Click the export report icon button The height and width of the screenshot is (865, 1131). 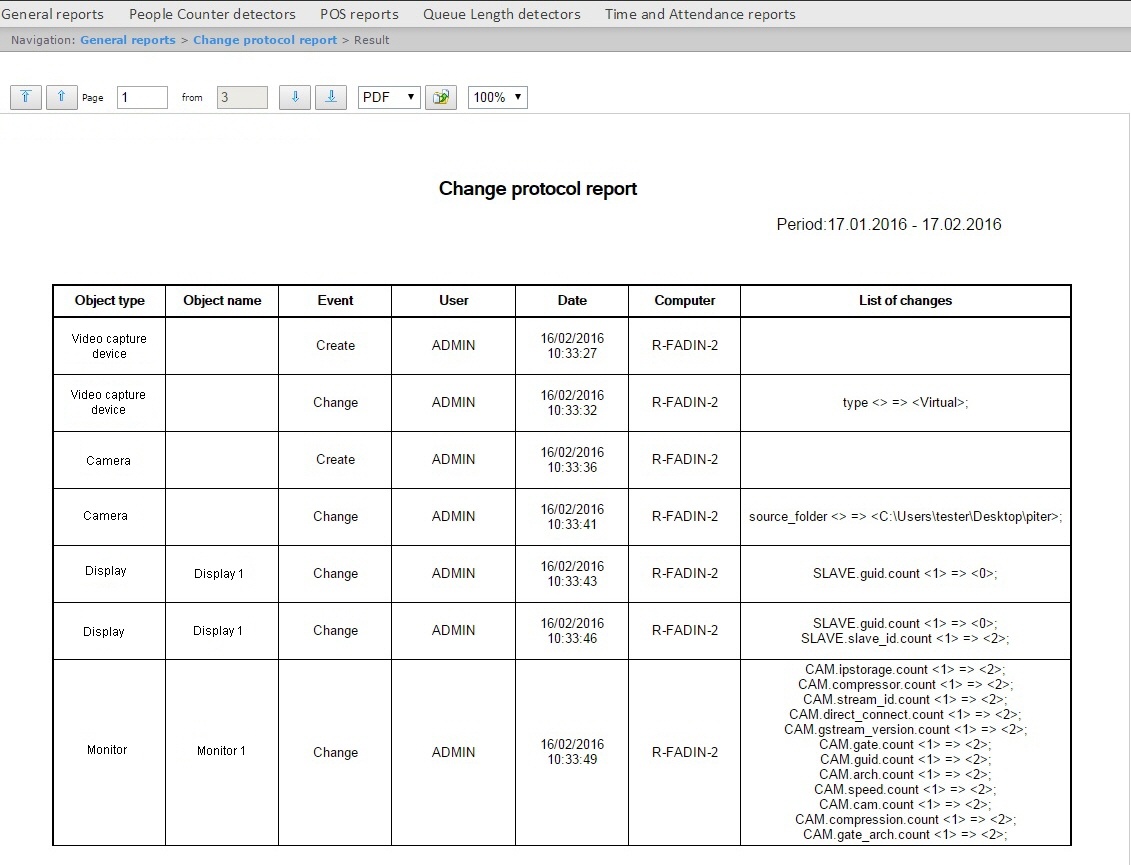[x=440, y=97]
